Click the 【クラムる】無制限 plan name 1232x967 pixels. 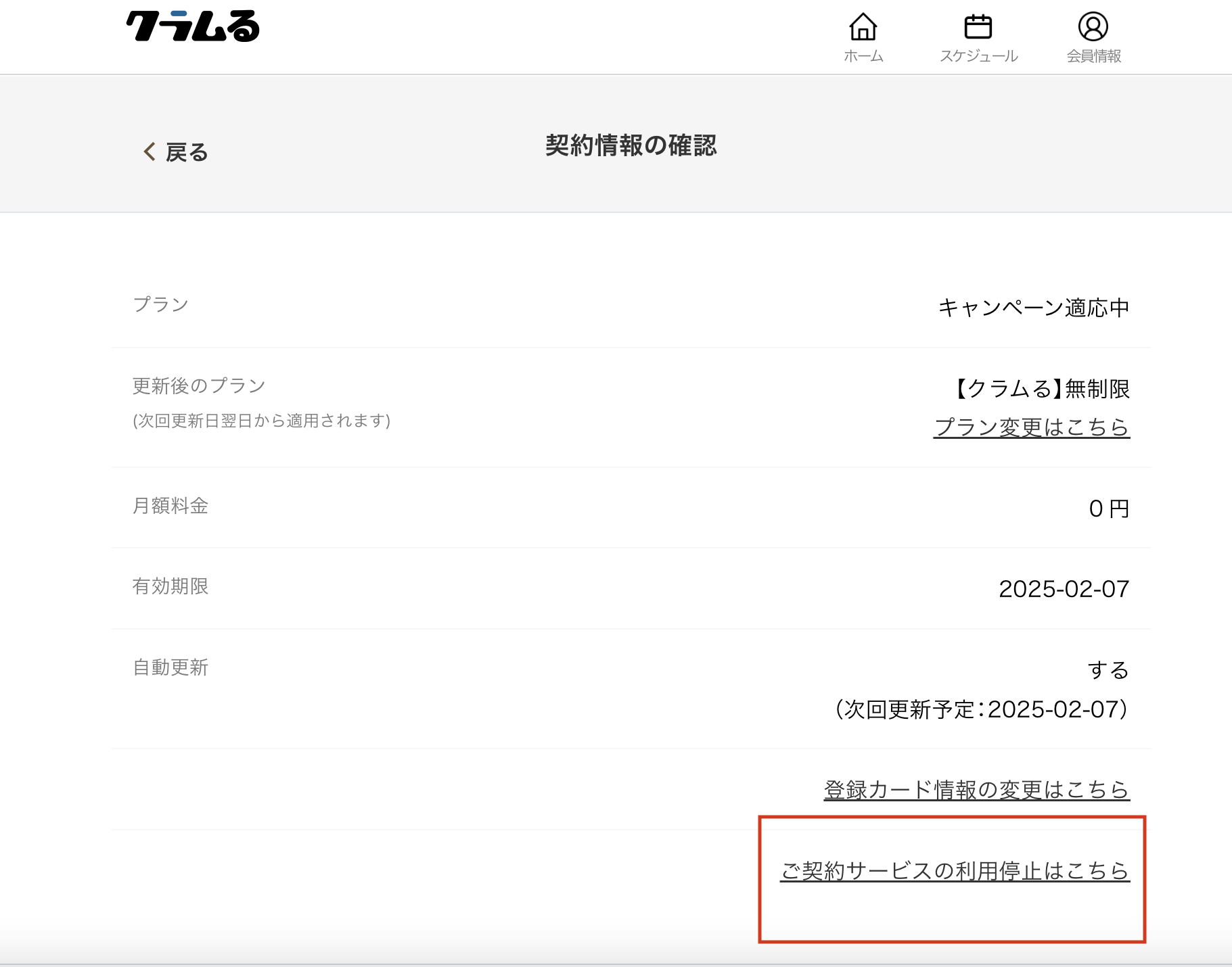tap(1041, 389)
